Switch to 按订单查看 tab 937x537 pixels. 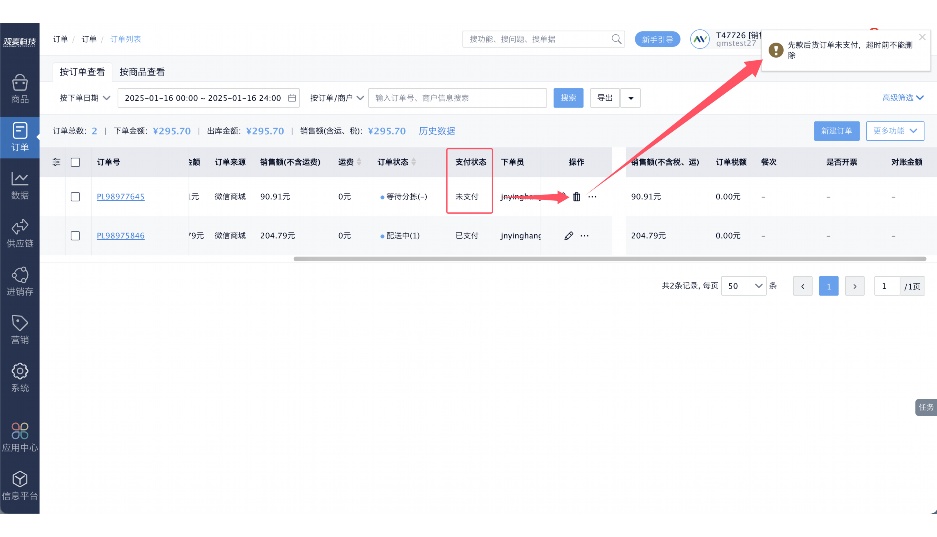[x=82, y=72]
